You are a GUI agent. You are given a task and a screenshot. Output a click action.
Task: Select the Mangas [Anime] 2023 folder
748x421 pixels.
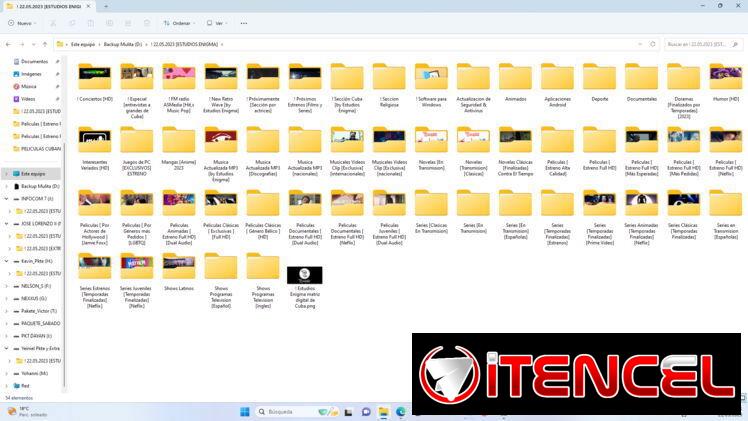179,148
